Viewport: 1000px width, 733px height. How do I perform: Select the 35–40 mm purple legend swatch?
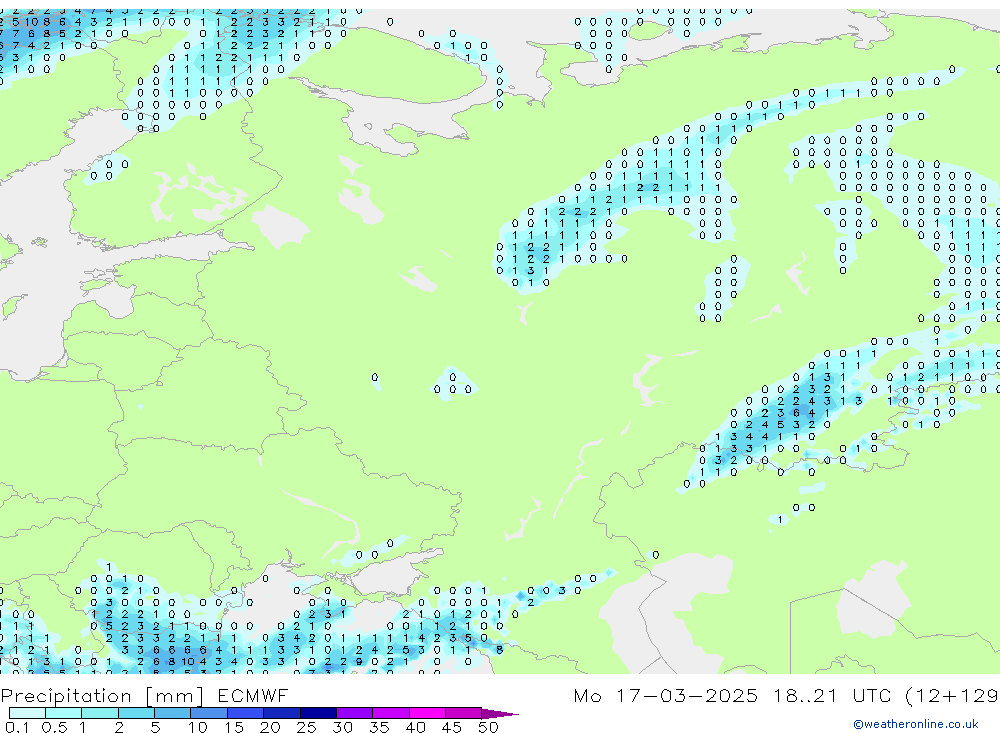coord(391,713)
